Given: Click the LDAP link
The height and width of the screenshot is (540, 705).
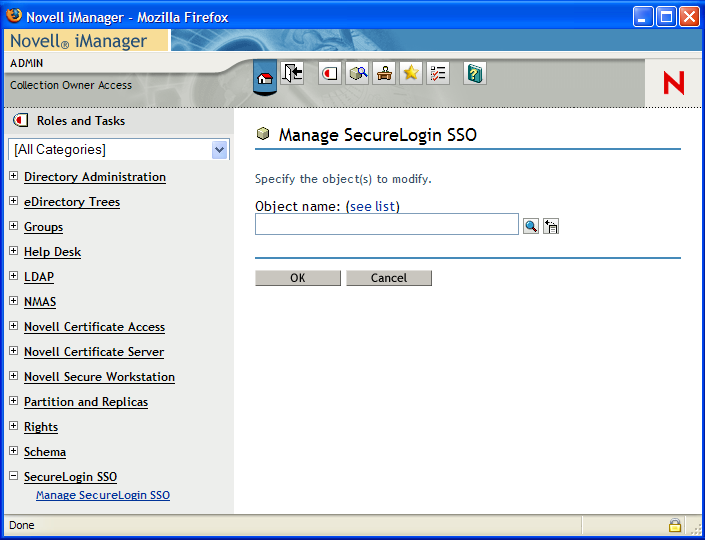Looking at the screenshot, I should click(x=39, y=277).
